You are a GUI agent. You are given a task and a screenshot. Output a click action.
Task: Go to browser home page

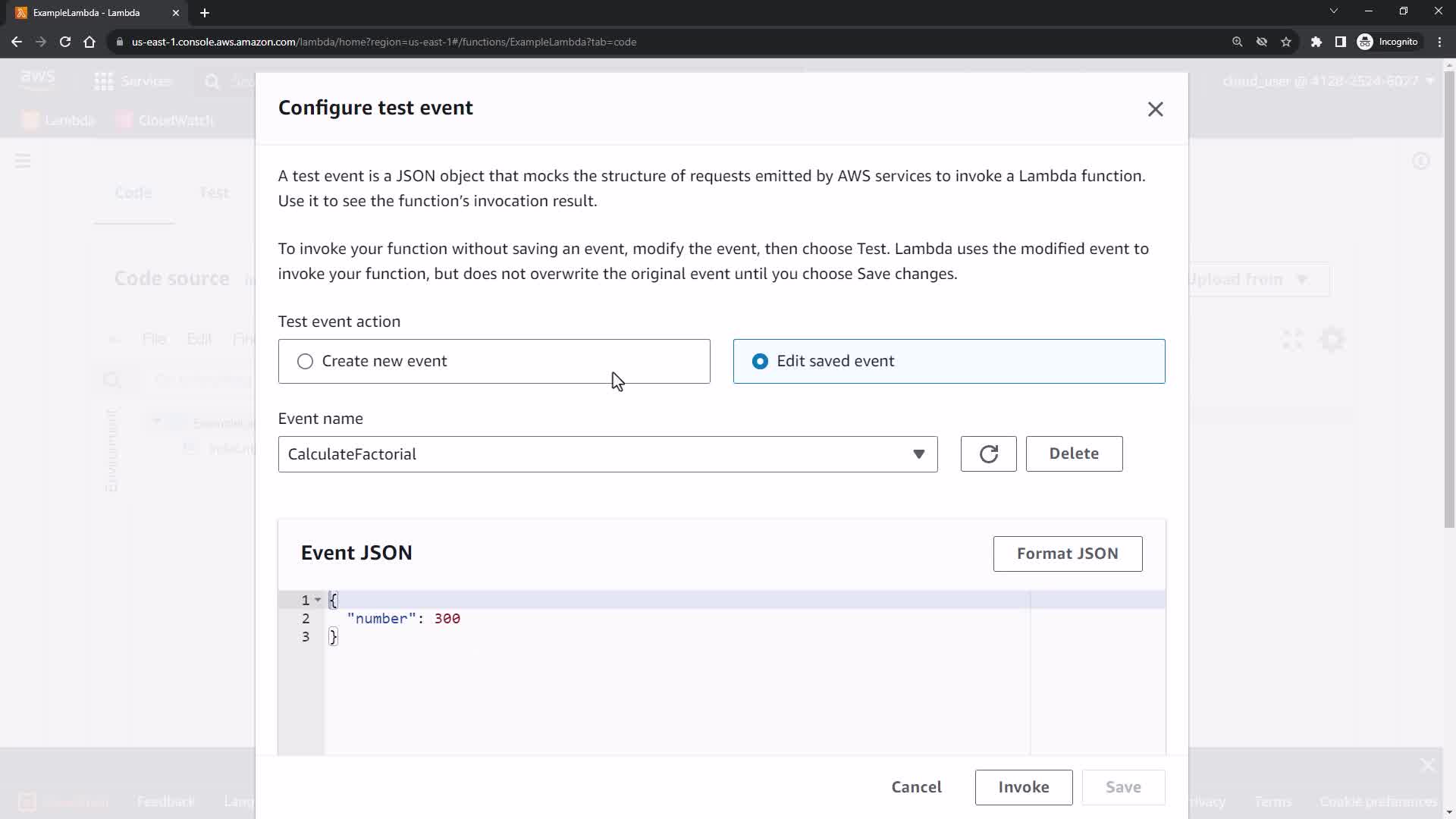tap(89, 42)
